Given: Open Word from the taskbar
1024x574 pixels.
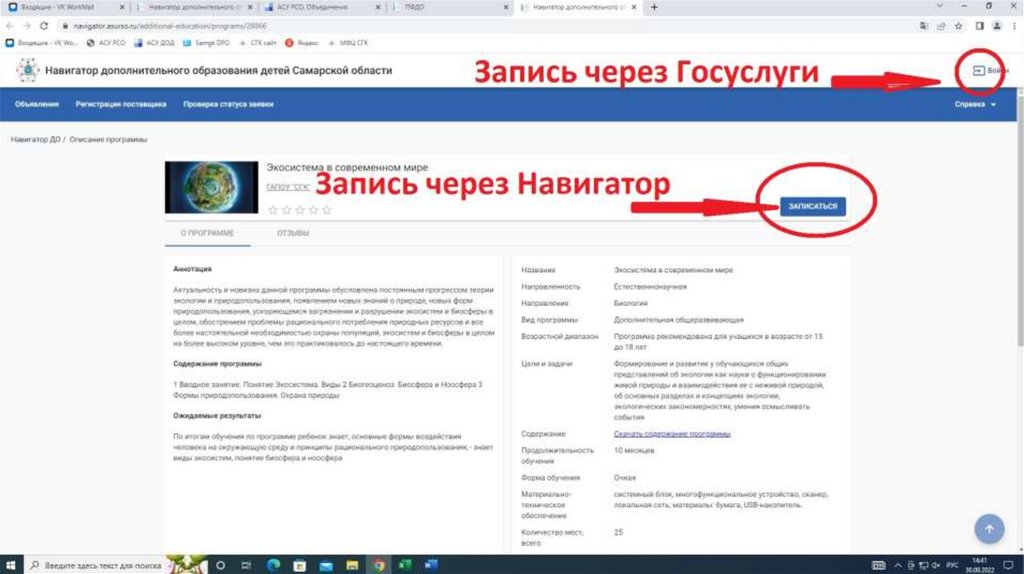Looking at the screenshot, I should click(431, 565).
